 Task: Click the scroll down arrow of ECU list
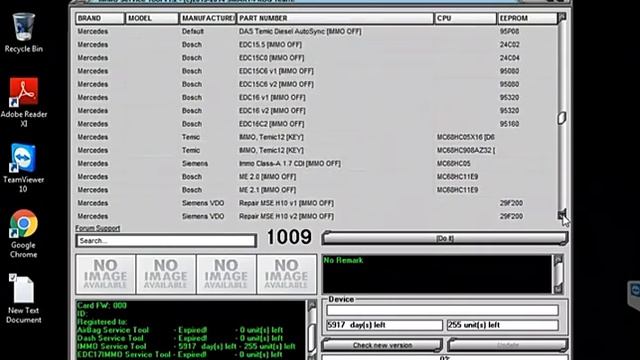(562, 214)
